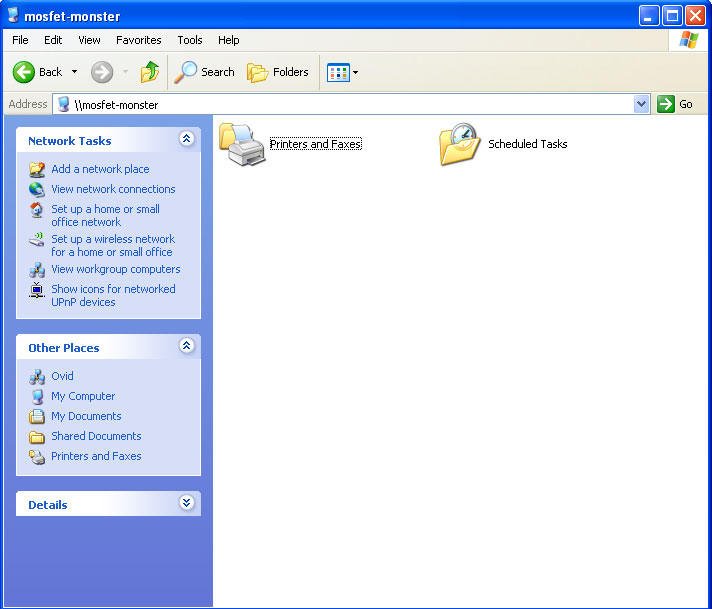The image size is (712, 609).
Task: Open the Edit menu
Action: click(53, 40)
